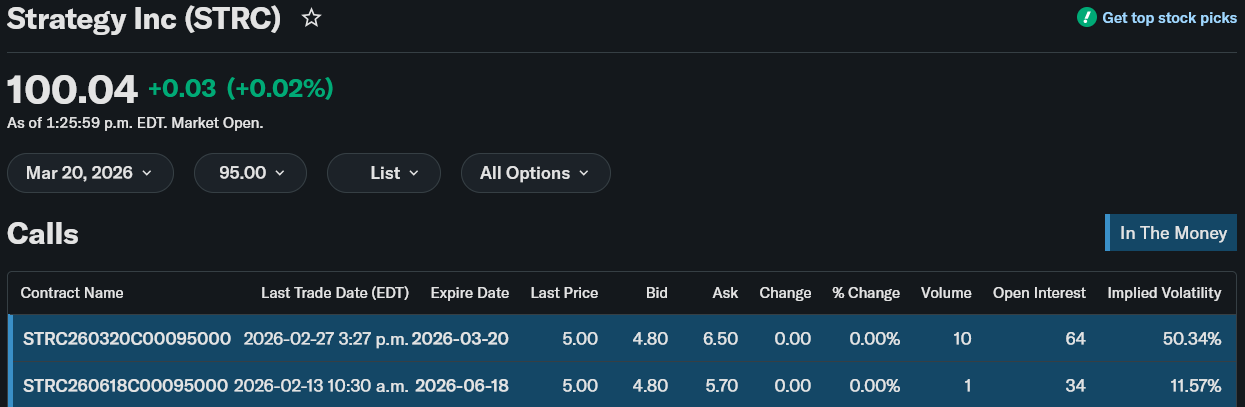This screenshot has height=407, width=1245.
Task: Sort by the Ask column header
Action: point(725,293)
